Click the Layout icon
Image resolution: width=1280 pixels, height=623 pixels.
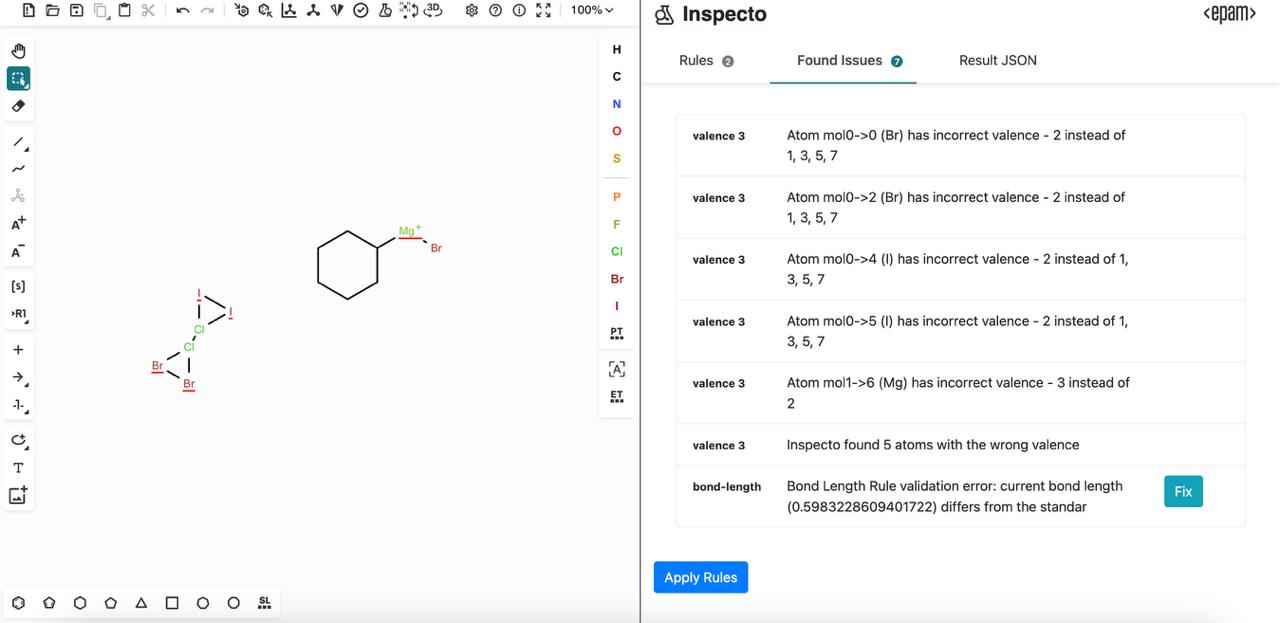[289, 10]
